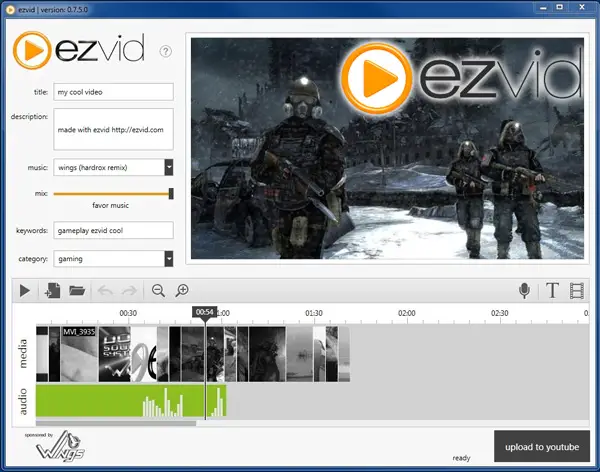Click the 00:54 playhead marker
The width and height of the screenshot is (600, 472).
pos(205,312)
